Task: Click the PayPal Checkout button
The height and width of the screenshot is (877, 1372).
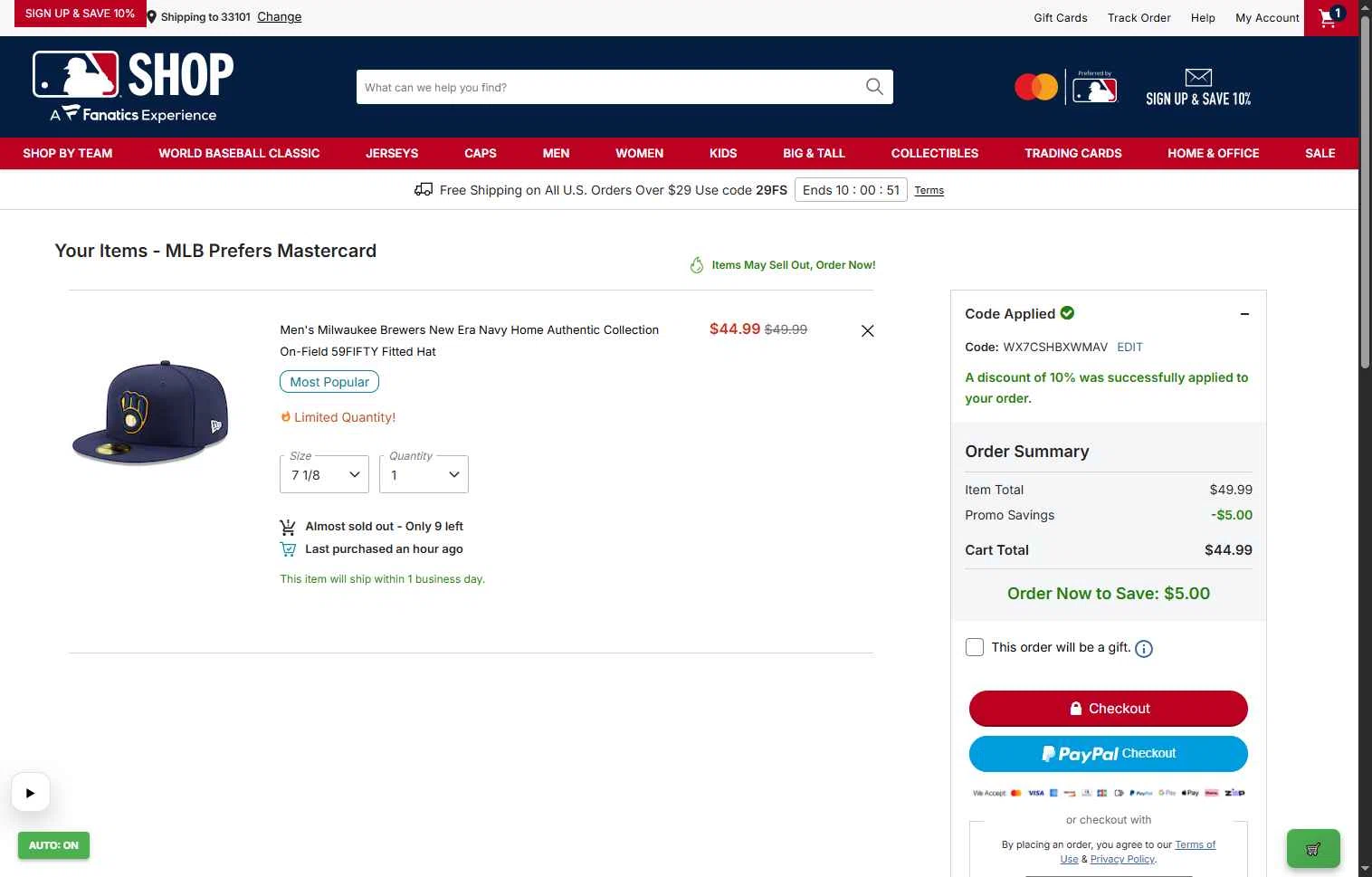Action: click(1109, 753)
